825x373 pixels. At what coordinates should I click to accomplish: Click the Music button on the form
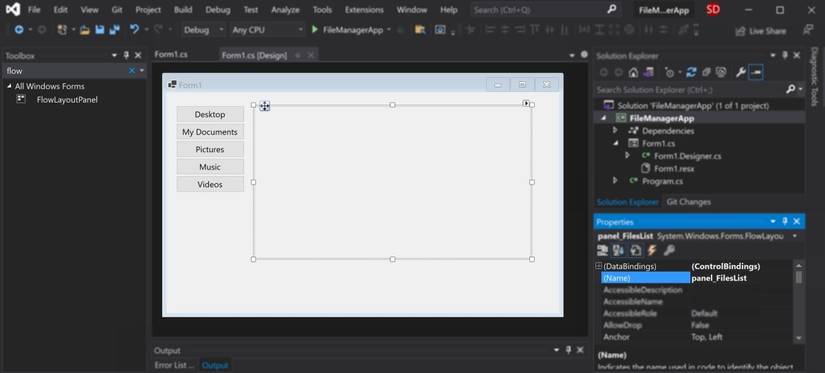pos(210,167)
